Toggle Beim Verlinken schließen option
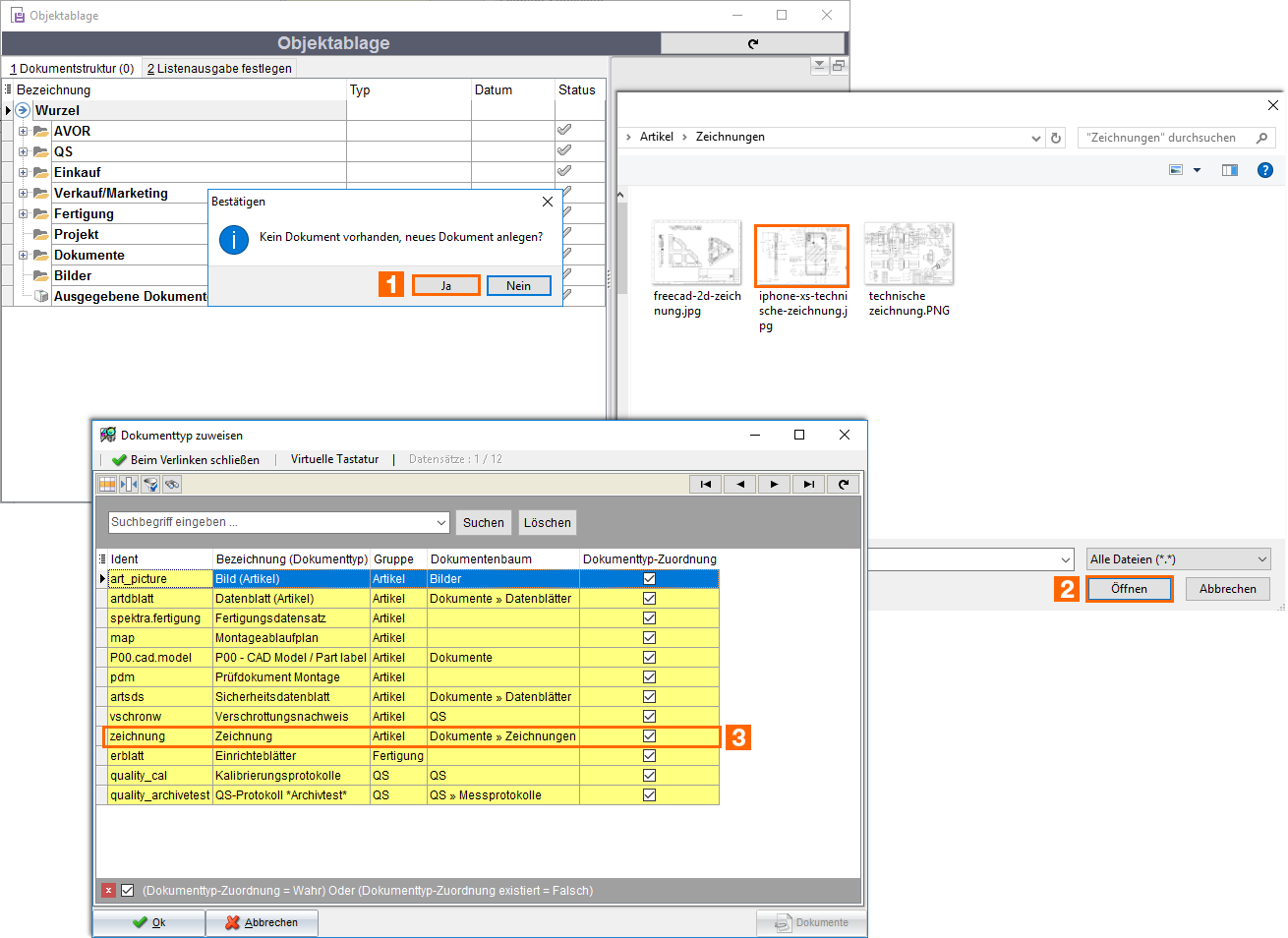The image size is (1288, 938). 186,459
